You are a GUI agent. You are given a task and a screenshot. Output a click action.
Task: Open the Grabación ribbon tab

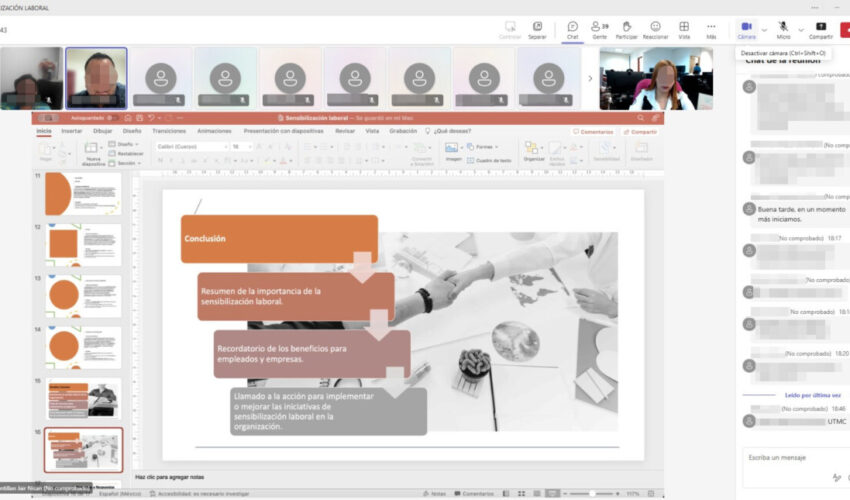tap(403, 131)
